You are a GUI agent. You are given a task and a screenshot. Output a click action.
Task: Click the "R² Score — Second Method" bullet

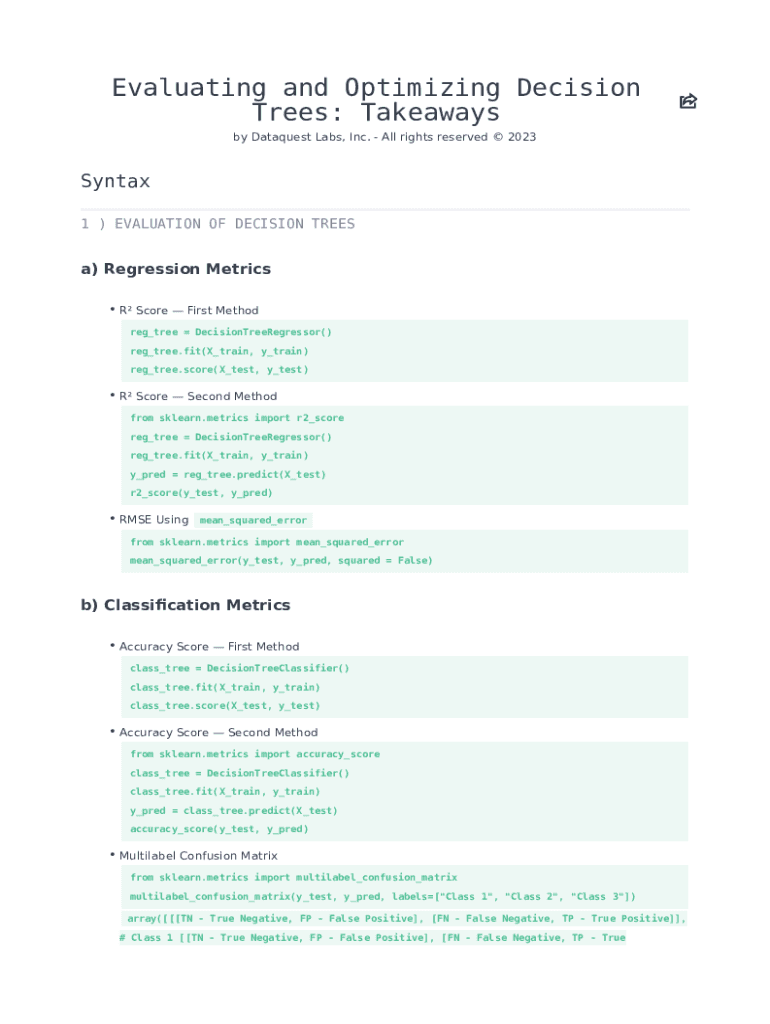coord(198,396)
